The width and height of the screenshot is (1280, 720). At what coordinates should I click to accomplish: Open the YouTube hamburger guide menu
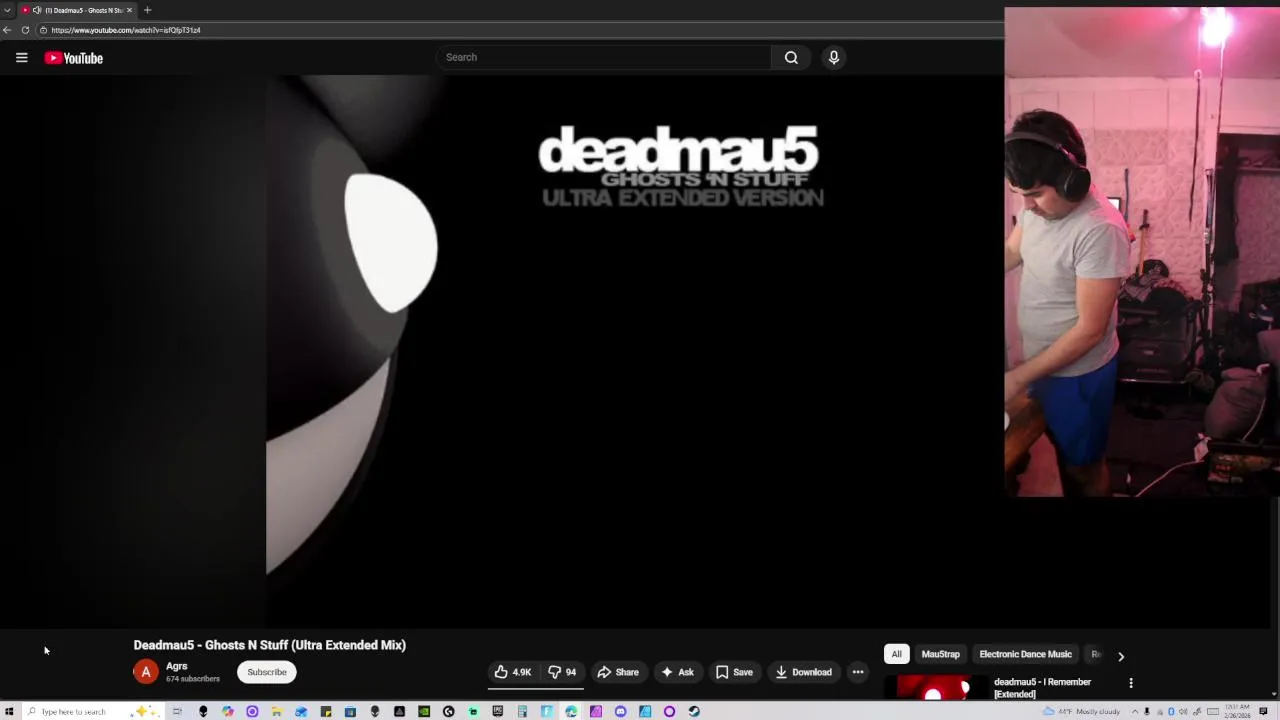[x=21, y=58]
